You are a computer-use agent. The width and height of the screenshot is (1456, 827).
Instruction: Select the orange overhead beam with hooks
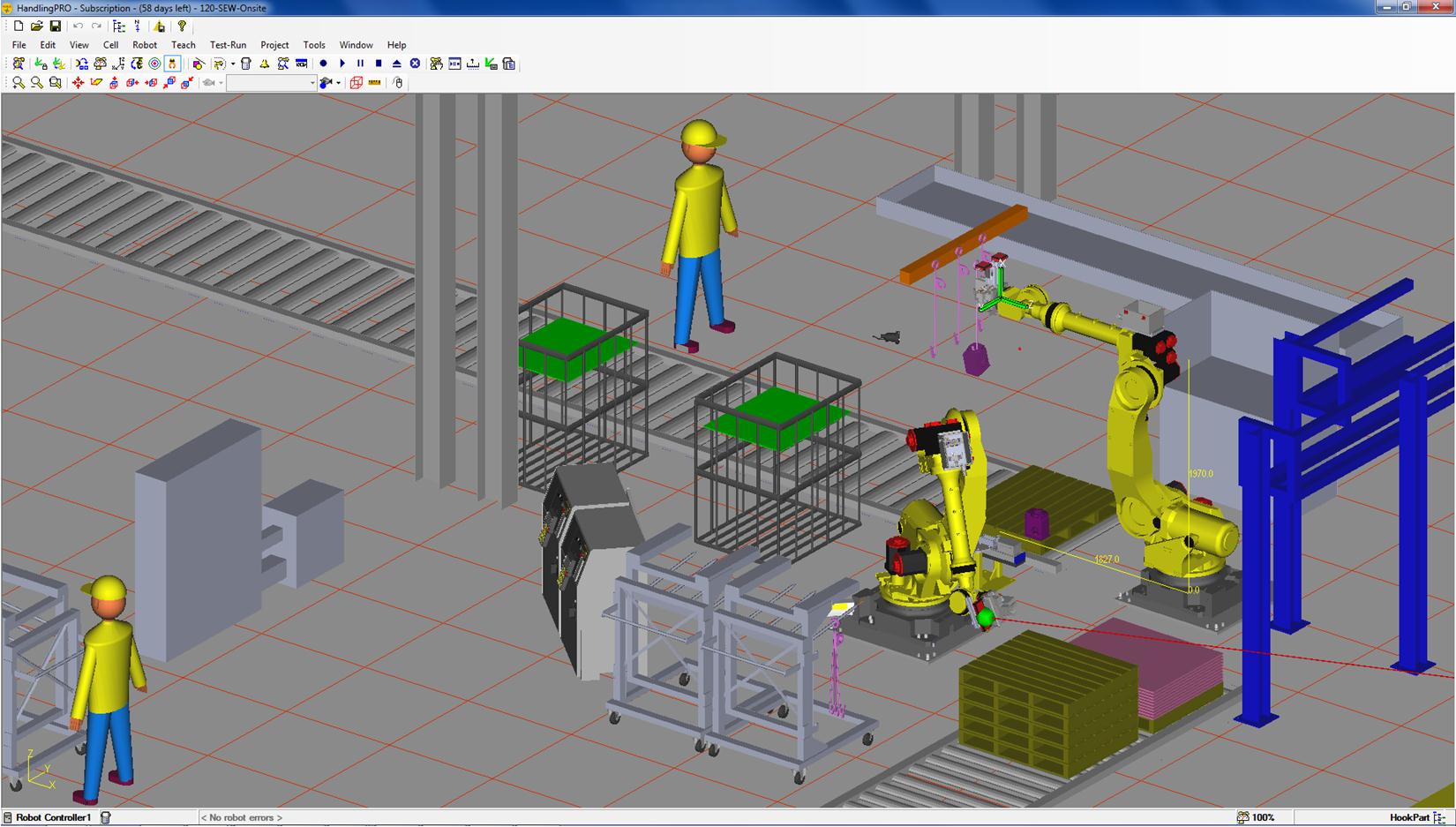point(964,244)
